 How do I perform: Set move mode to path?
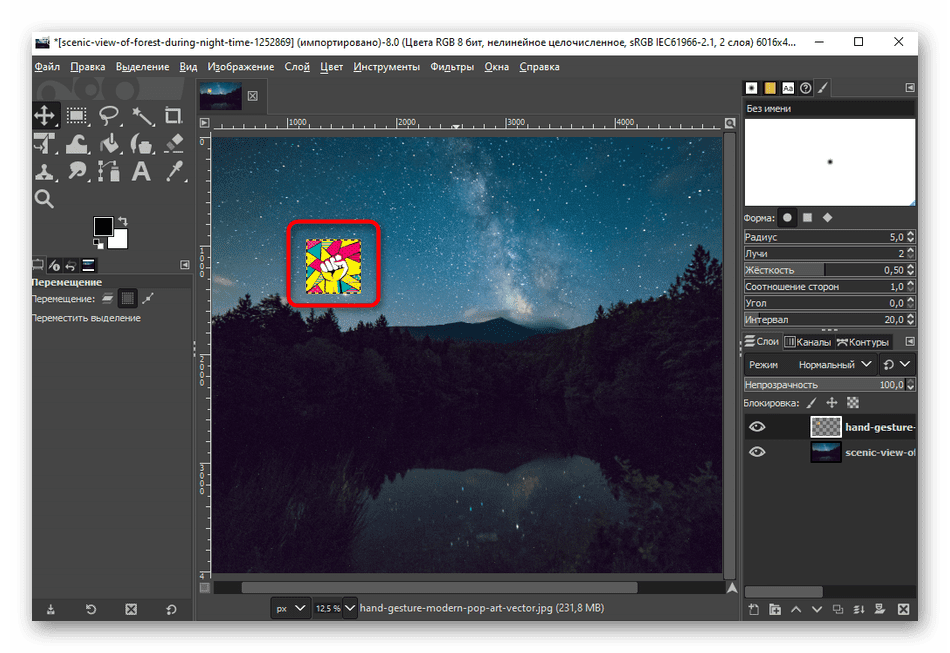pyautogui.click(x=148, y=298)
